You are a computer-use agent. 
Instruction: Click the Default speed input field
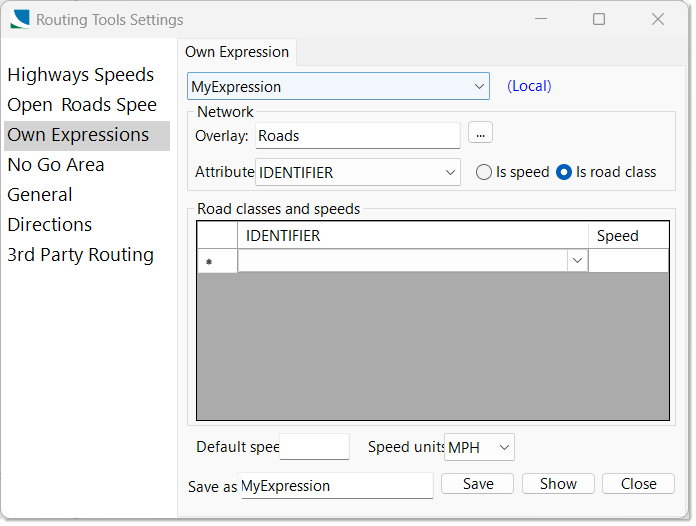coord(314,447)
